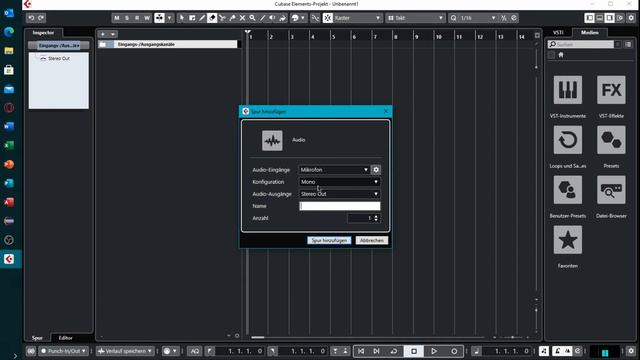Click the media rack home icon
Screen dimensions: 640x360
(x=561, y=55)
